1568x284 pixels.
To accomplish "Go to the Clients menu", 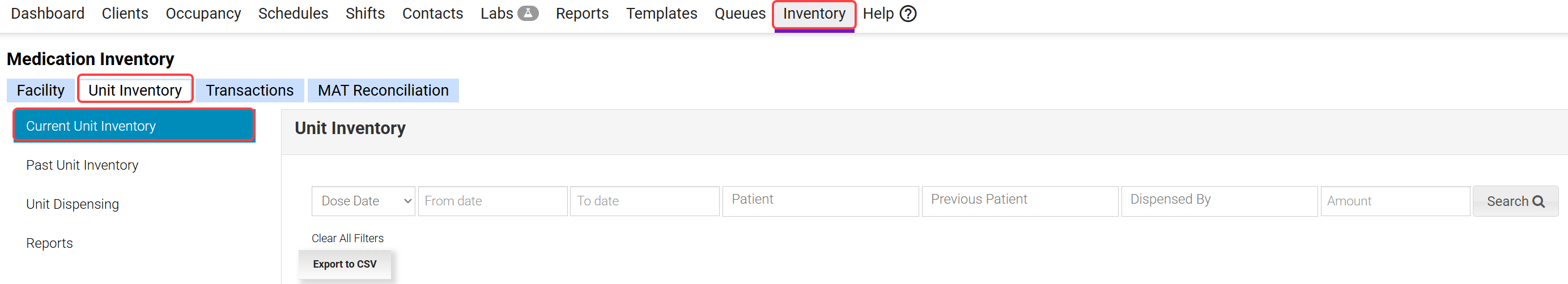I will pos(125,14).
